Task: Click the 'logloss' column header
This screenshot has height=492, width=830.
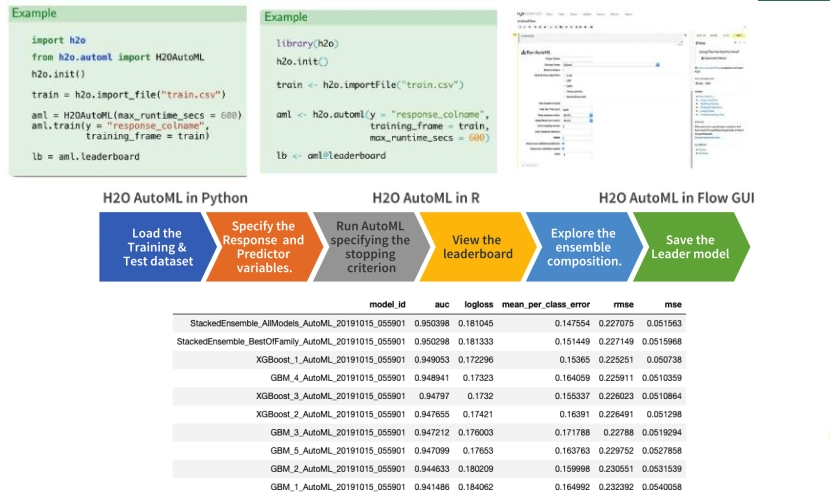Action: click(x=479, y=305)
